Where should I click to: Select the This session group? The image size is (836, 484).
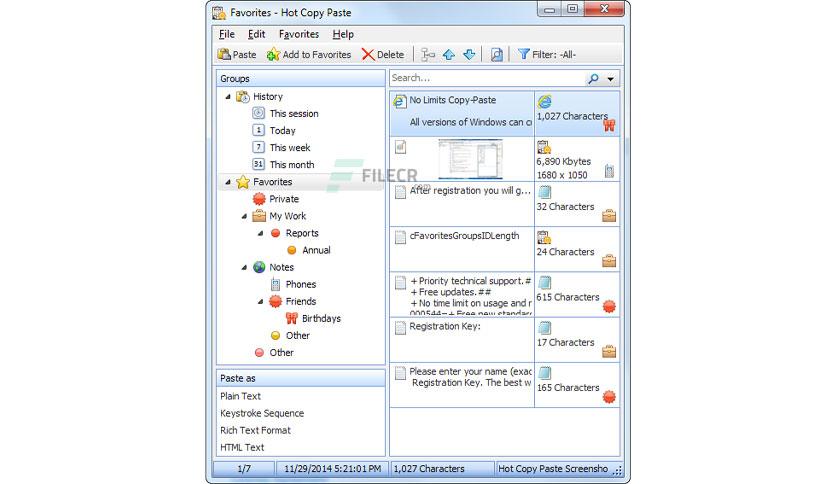[294, 114]
